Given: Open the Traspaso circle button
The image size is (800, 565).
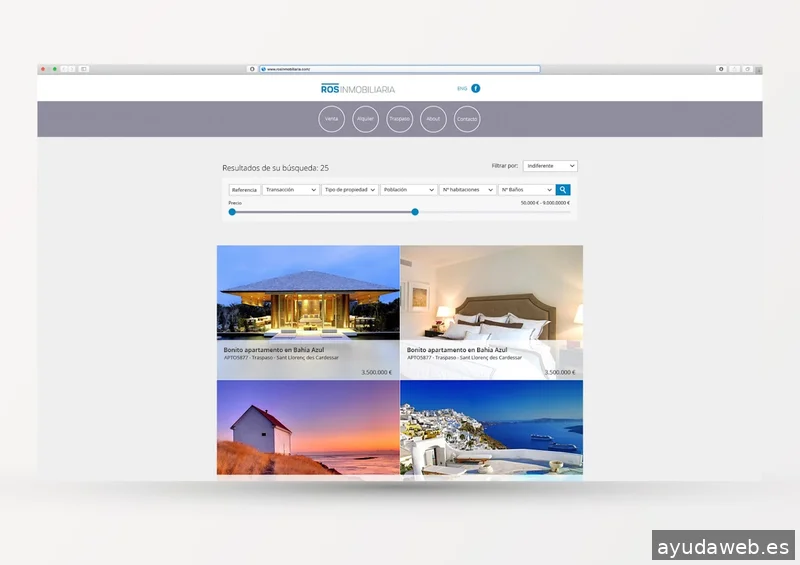Looking at the screenshot, I should click(400, 119).
